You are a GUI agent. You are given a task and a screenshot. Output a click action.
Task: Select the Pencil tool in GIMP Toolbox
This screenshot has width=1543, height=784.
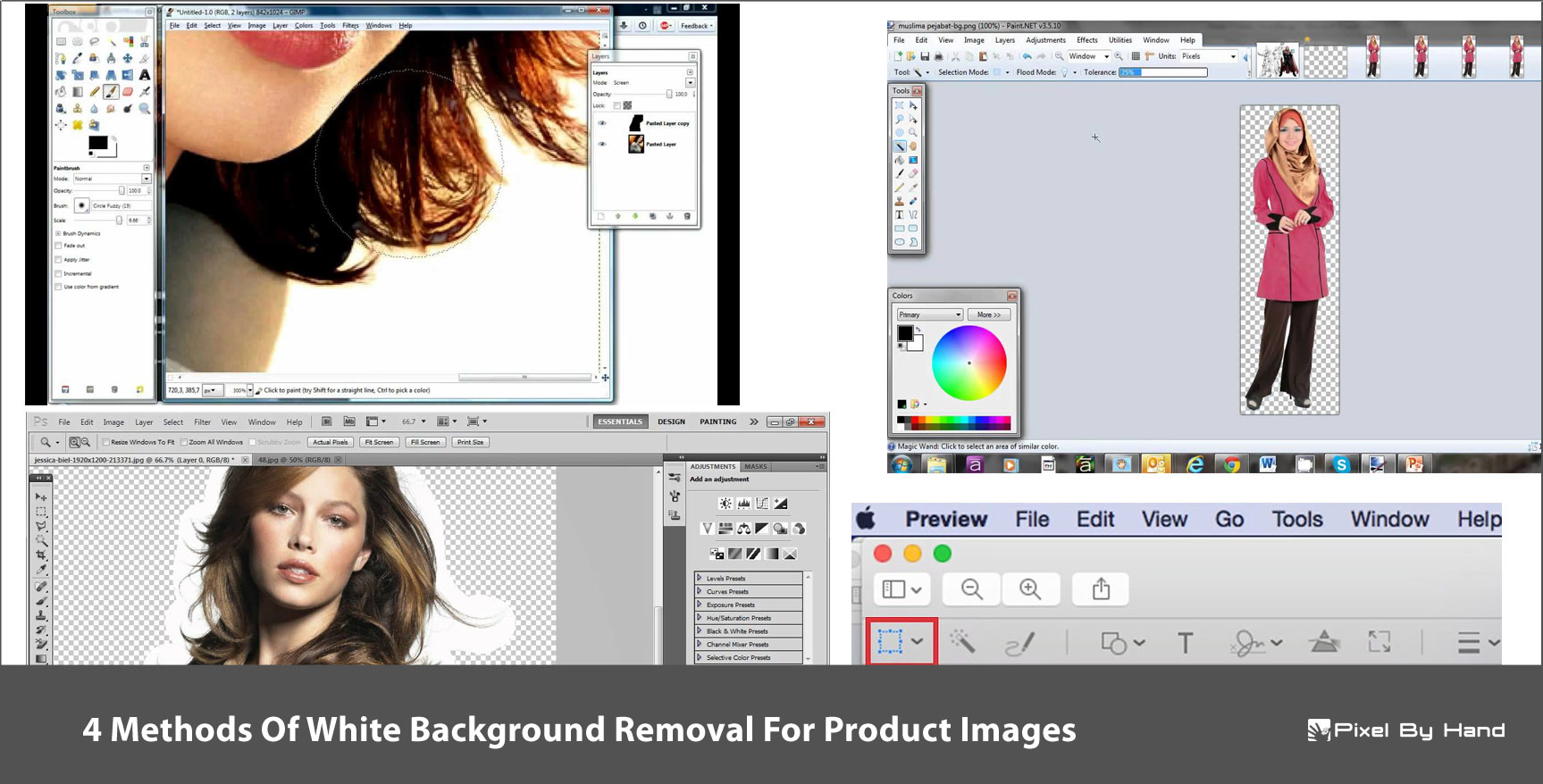coord(95,91)
